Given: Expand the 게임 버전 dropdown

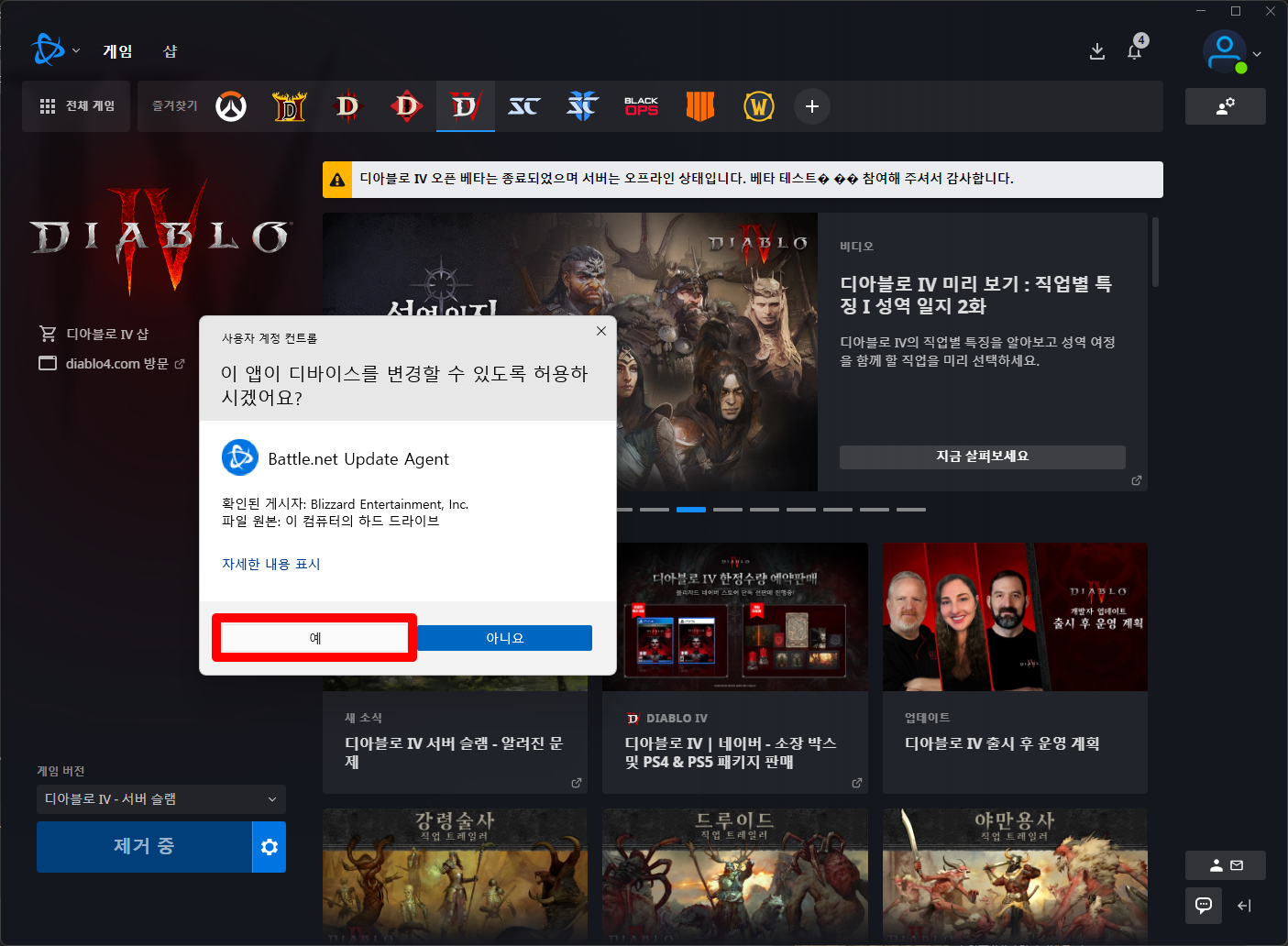Looking at the screenshot, I should (x=161, y=799).
